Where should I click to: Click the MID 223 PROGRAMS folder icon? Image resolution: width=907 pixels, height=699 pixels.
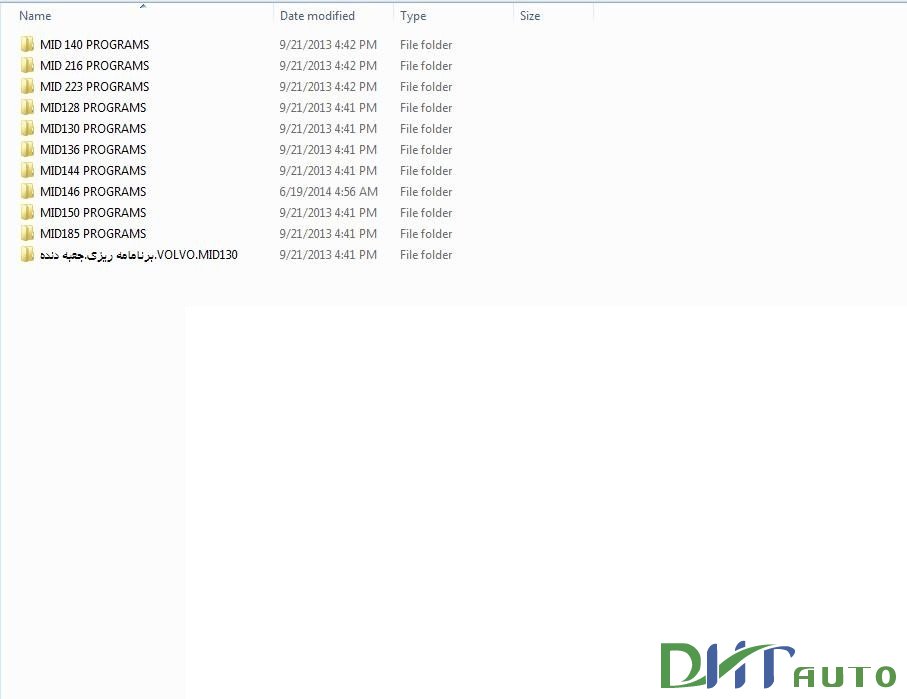pos(26,86)
